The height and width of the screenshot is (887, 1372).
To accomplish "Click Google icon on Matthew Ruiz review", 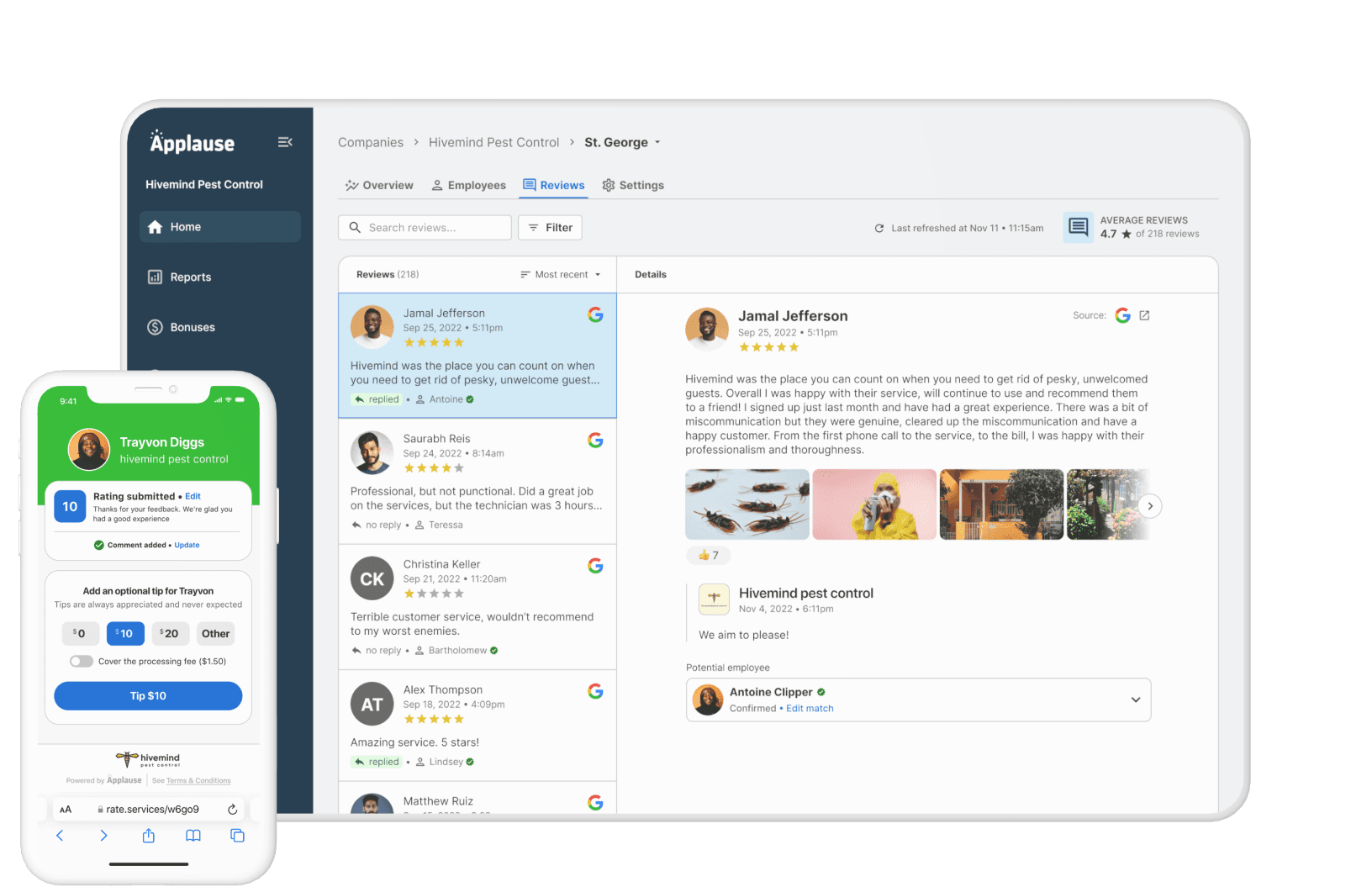I will 595,803.
